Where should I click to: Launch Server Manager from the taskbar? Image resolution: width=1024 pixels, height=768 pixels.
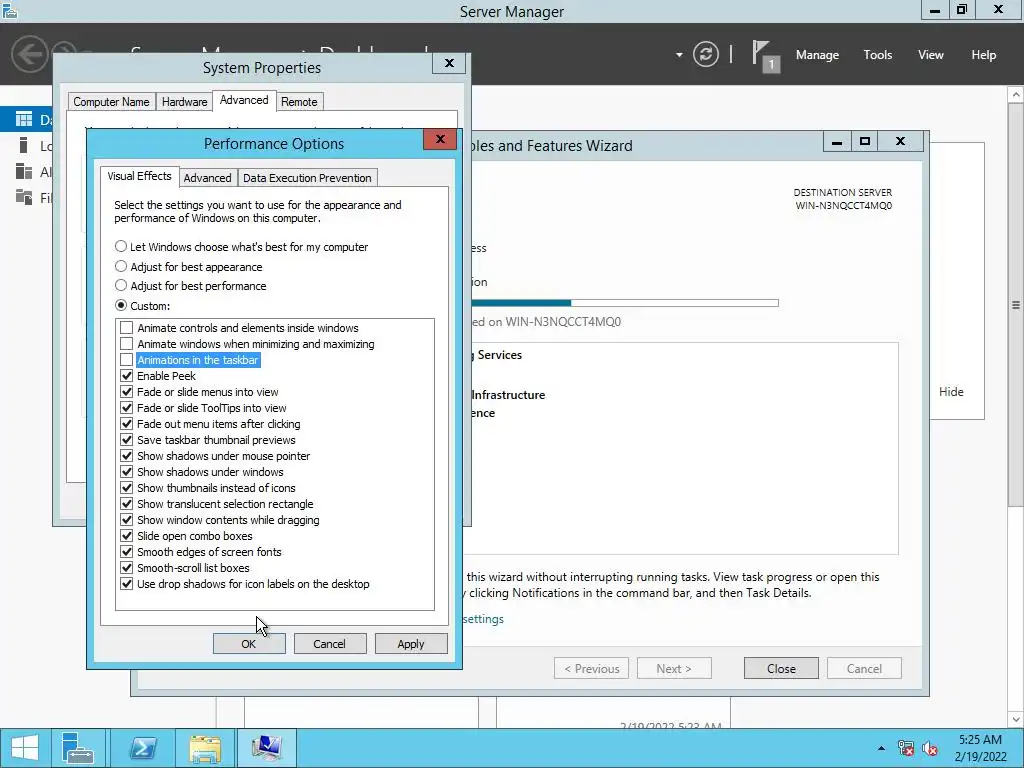(x=78, y=748)
